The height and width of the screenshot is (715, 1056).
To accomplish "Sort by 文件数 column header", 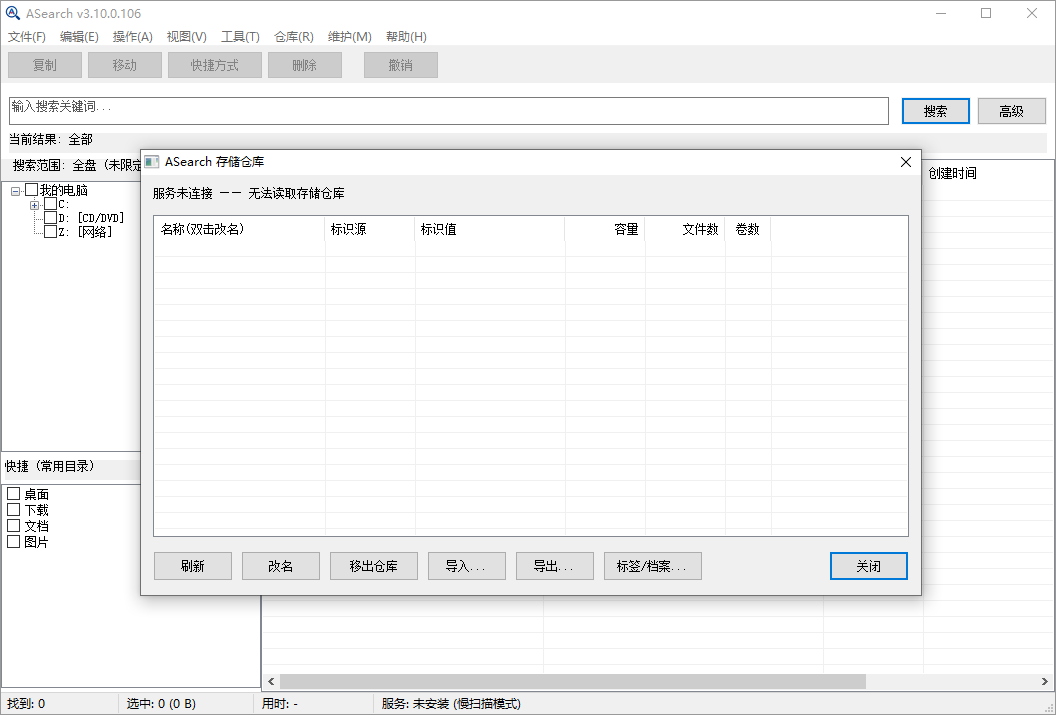I will [x=685, y=229].
